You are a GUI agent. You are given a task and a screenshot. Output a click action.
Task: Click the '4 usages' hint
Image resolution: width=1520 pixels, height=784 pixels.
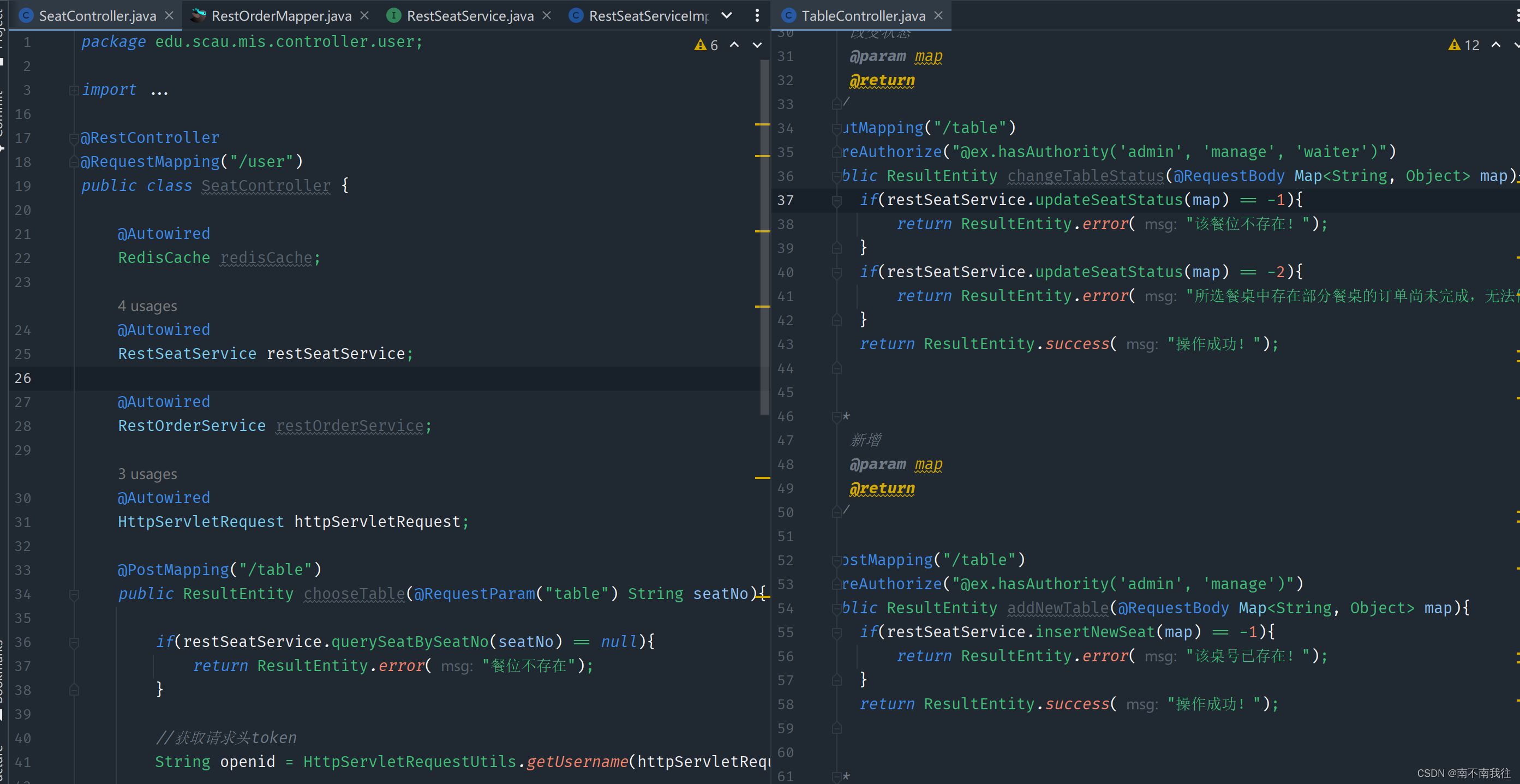pyautogui.click(x=147, y=306)
